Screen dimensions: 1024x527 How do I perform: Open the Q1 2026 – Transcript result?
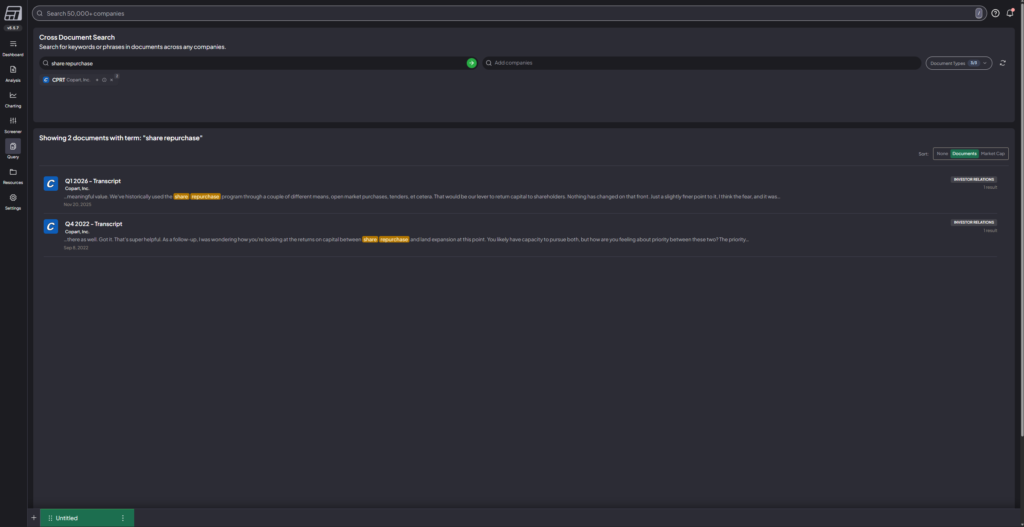[x=93, y=181]
